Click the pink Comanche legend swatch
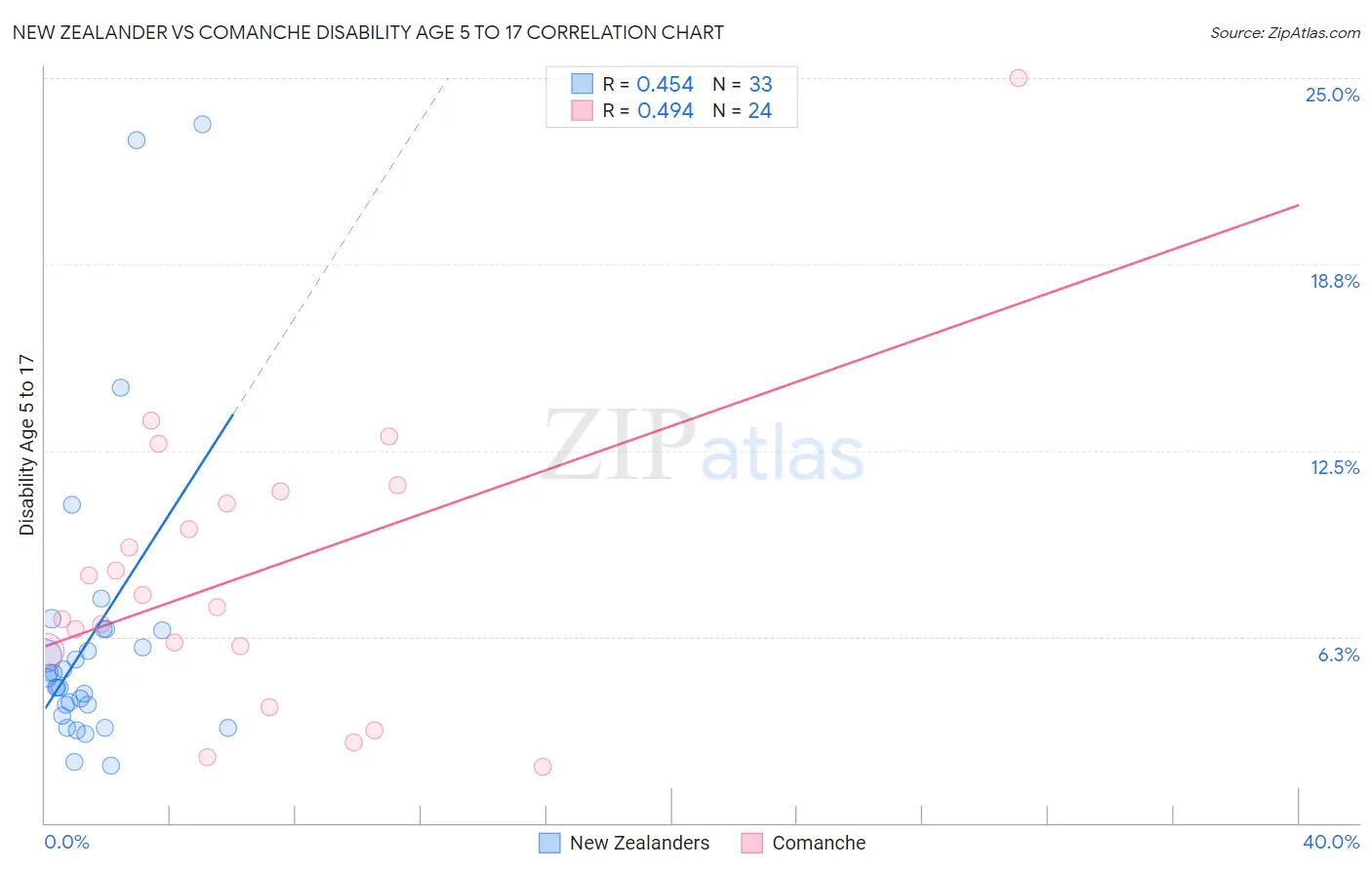 pyautogui.click(x=751, y=843)
